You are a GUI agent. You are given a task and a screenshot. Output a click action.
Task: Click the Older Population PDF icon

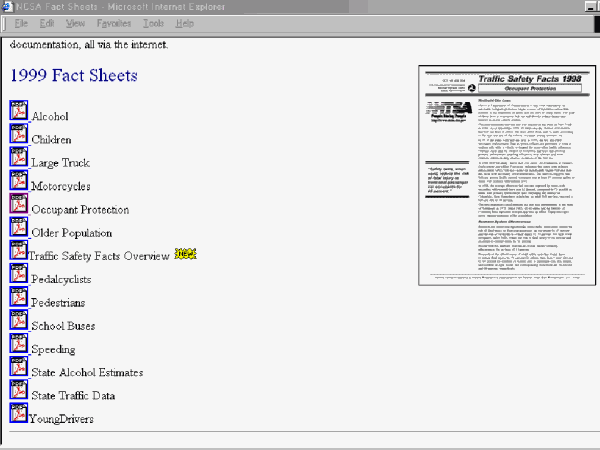click(19, 227)
